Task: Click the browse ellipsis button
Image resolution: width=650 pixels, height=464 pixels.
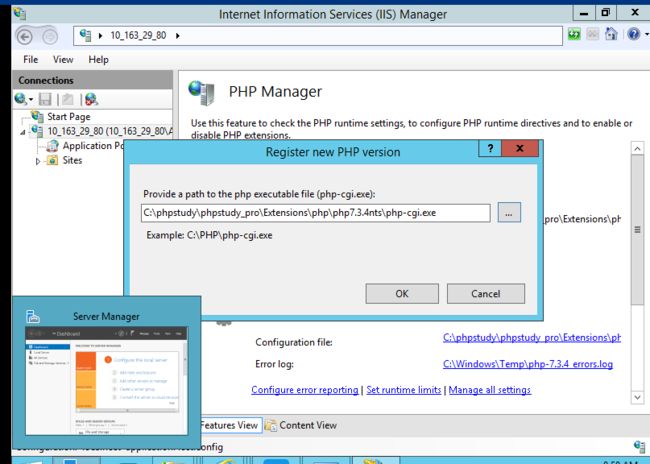Action: 509,213
